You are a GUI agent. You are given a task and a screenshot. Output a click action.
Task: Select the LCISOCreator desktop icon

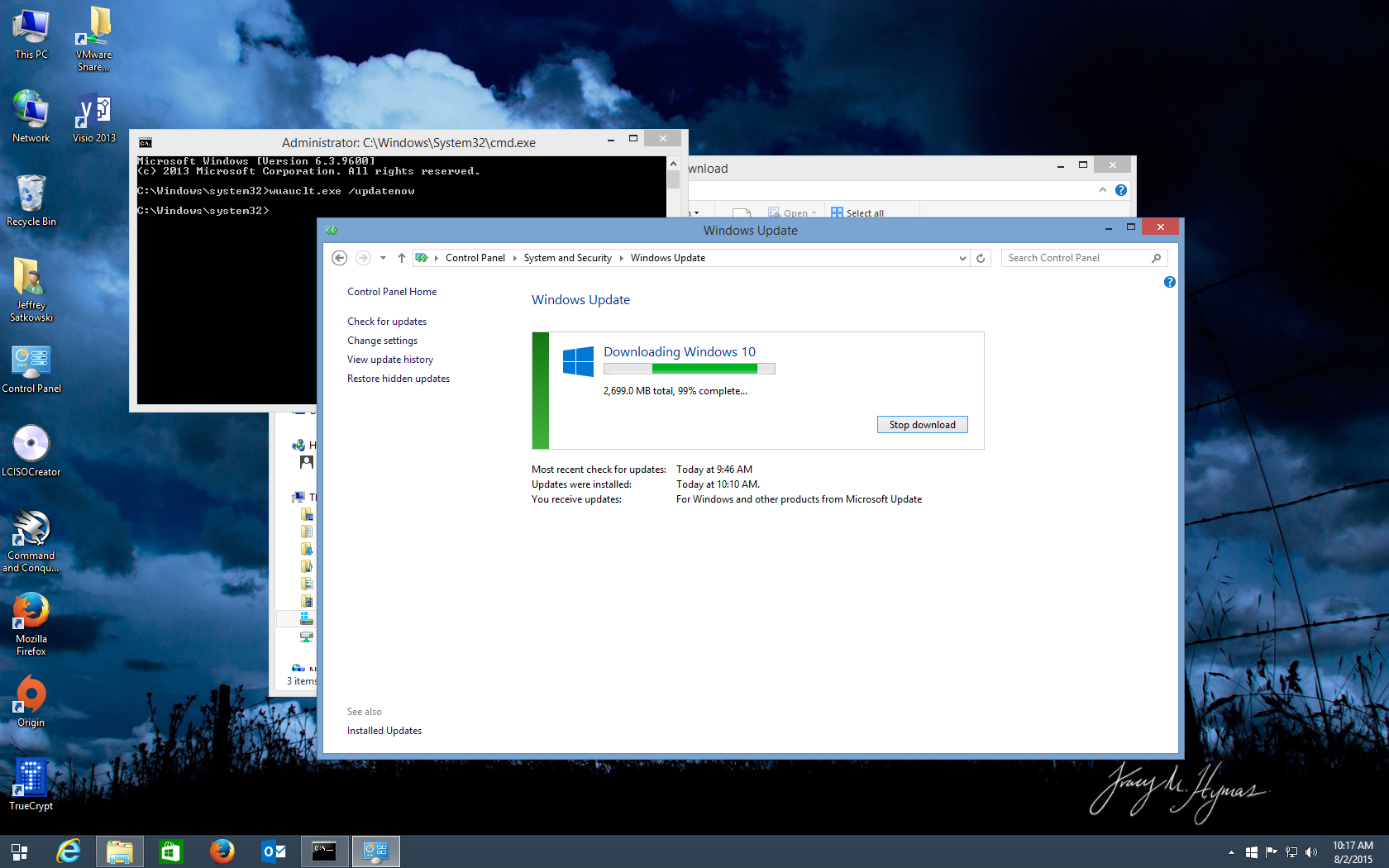[31, 451]
